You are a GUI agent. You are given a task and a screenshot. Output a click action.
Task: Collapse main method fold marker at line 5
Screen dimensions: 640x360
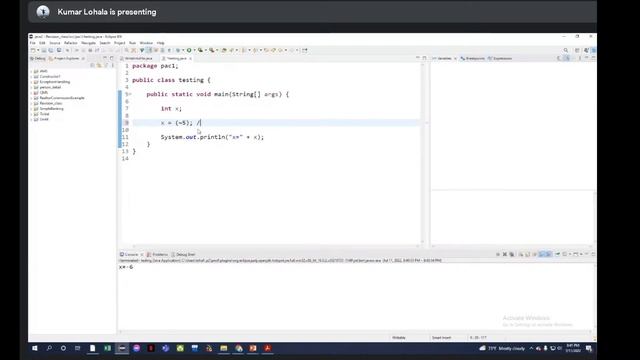click(x=130, y=94)
